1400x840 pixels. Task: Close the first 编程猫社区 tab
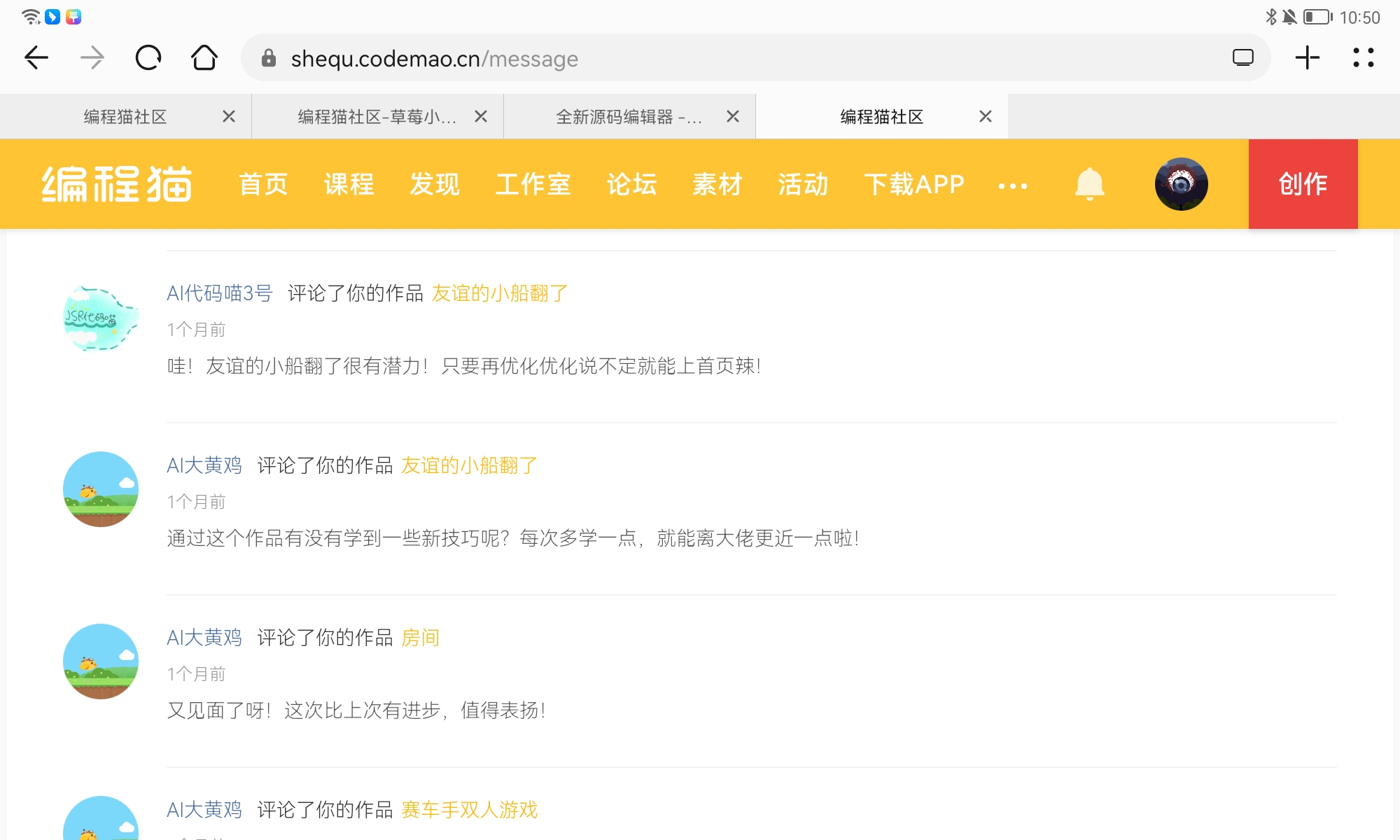[229, 116]
